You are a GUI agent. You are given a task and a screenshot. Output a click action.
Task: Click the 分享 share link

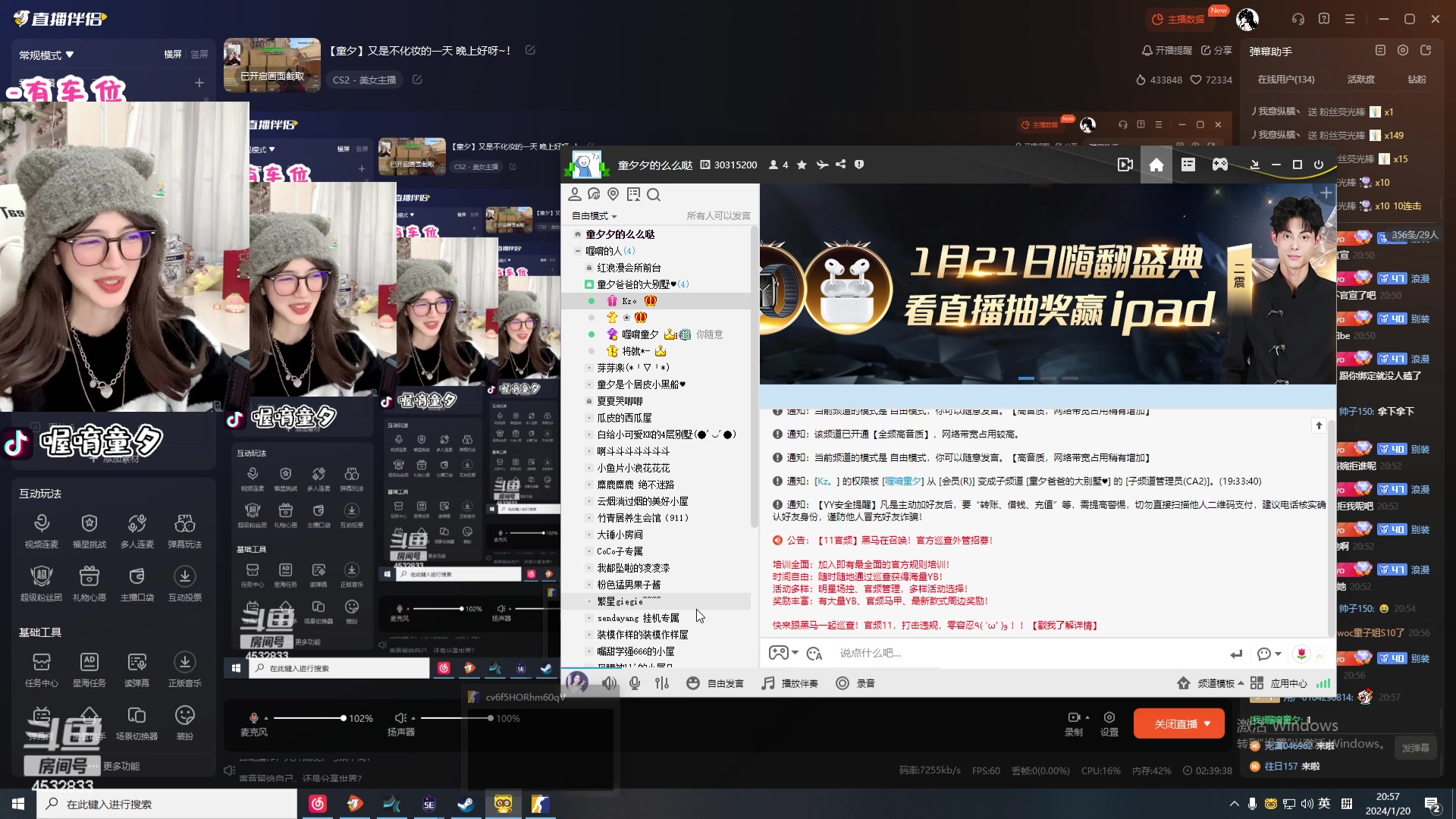point(1216,51)
